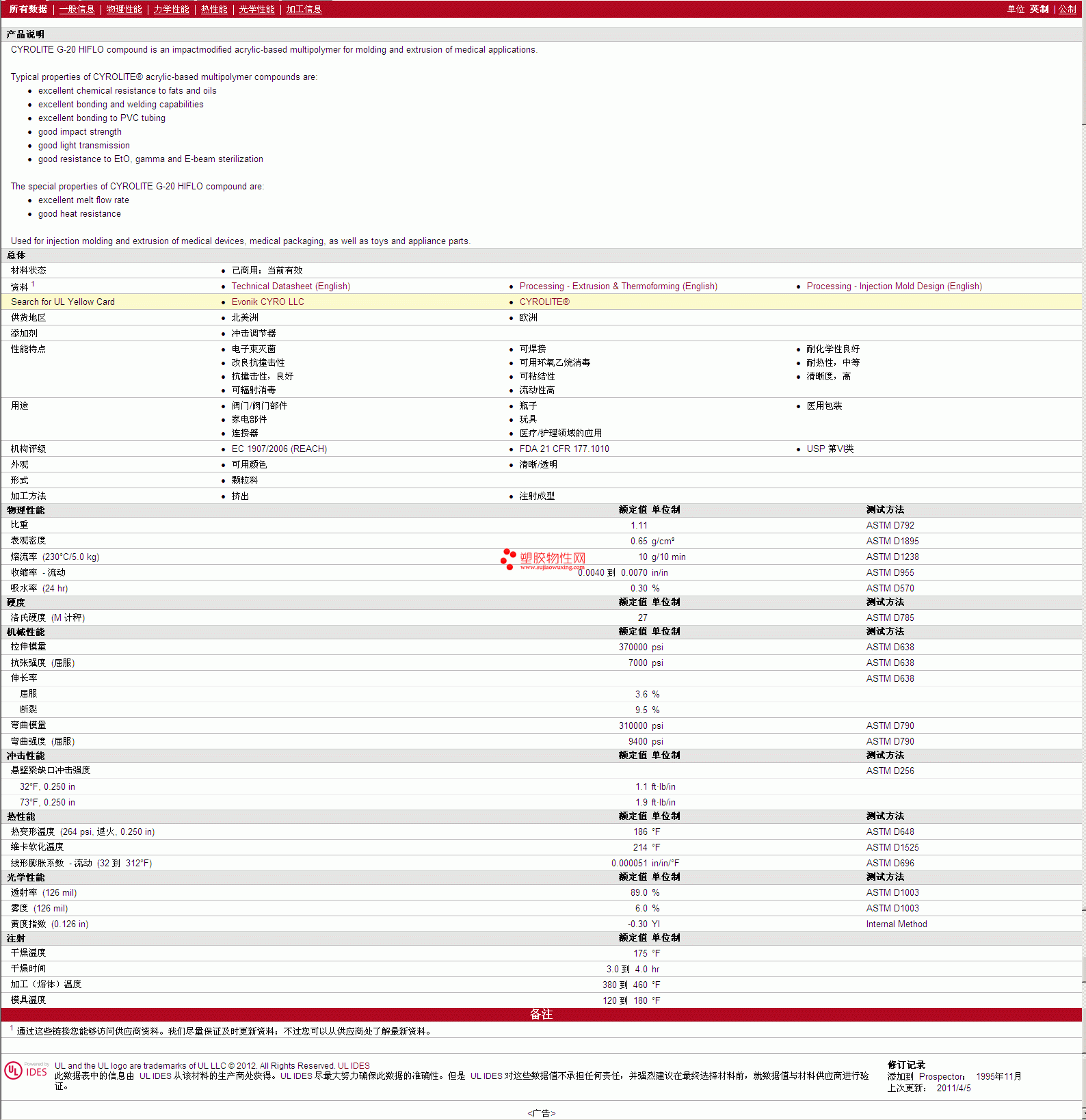Click ASTM D256 test method
Image resolution: width=1086 pixels, height=1120 pixels.
890,771
